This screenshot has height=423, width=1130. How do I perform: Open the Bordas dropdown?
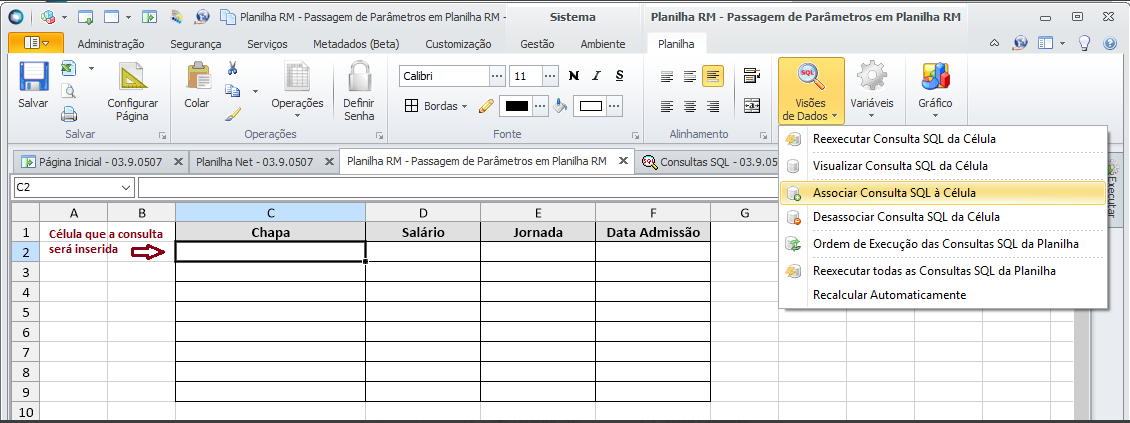coord(437,106)
